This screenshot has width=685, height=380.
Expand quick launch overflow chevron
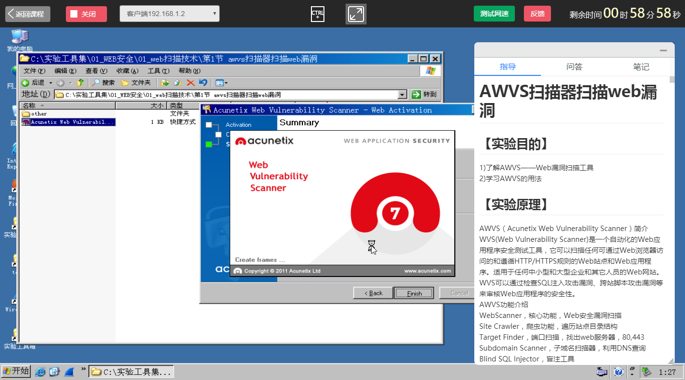tap(83, 370)
